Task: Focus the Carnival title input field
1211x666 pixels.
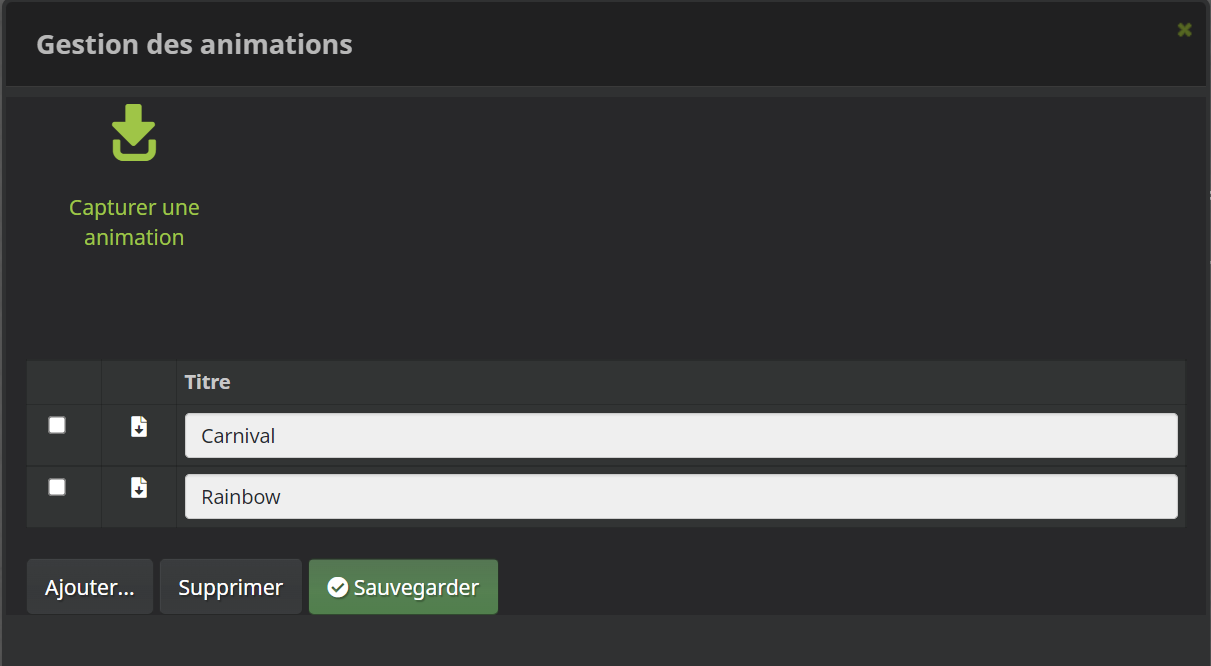Action: tap(681, 436)
